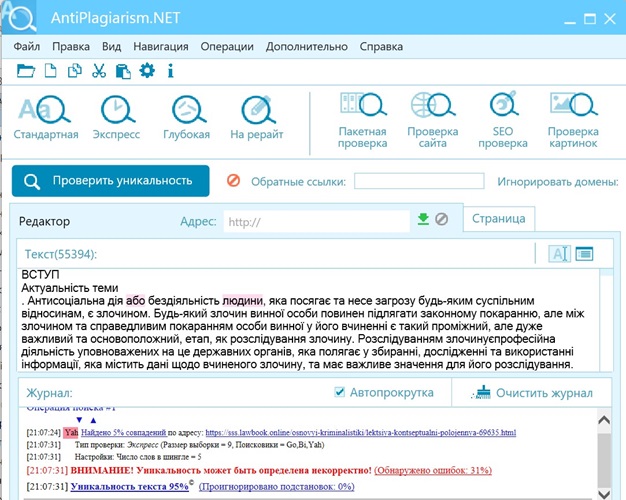Screen dimensions: 626x500
Task: Click the 'Журнал:' panel label
Action: click(50, 393)
